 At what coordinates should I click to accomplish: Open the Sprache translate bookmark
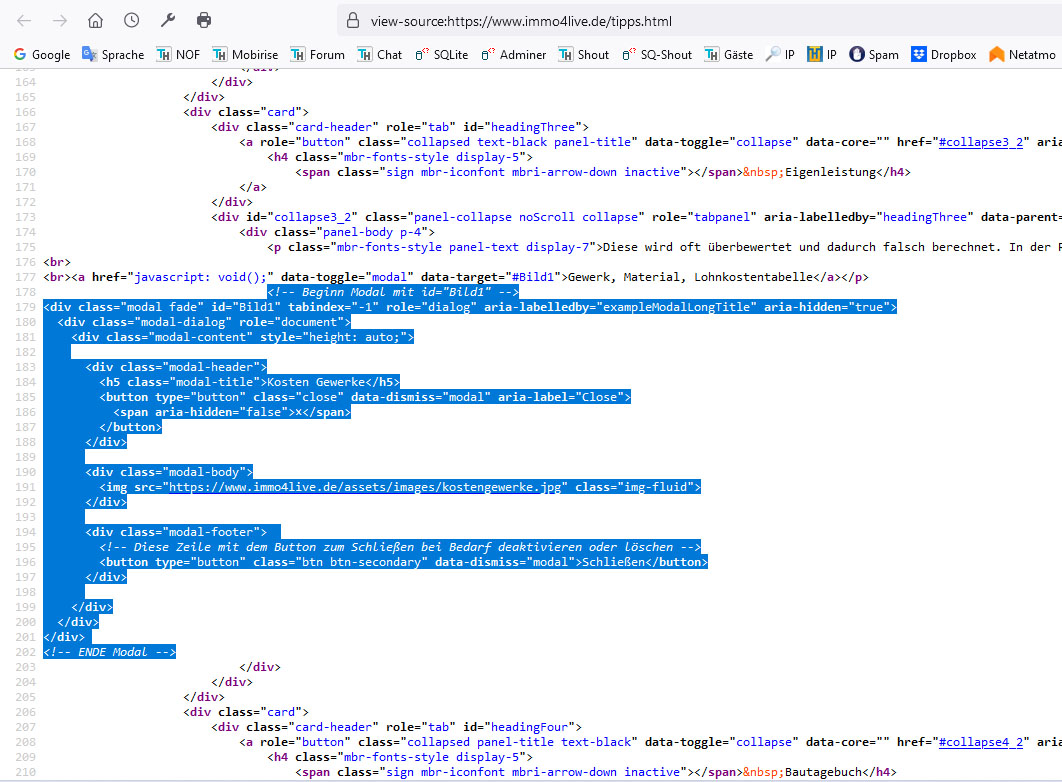(112, 55)
